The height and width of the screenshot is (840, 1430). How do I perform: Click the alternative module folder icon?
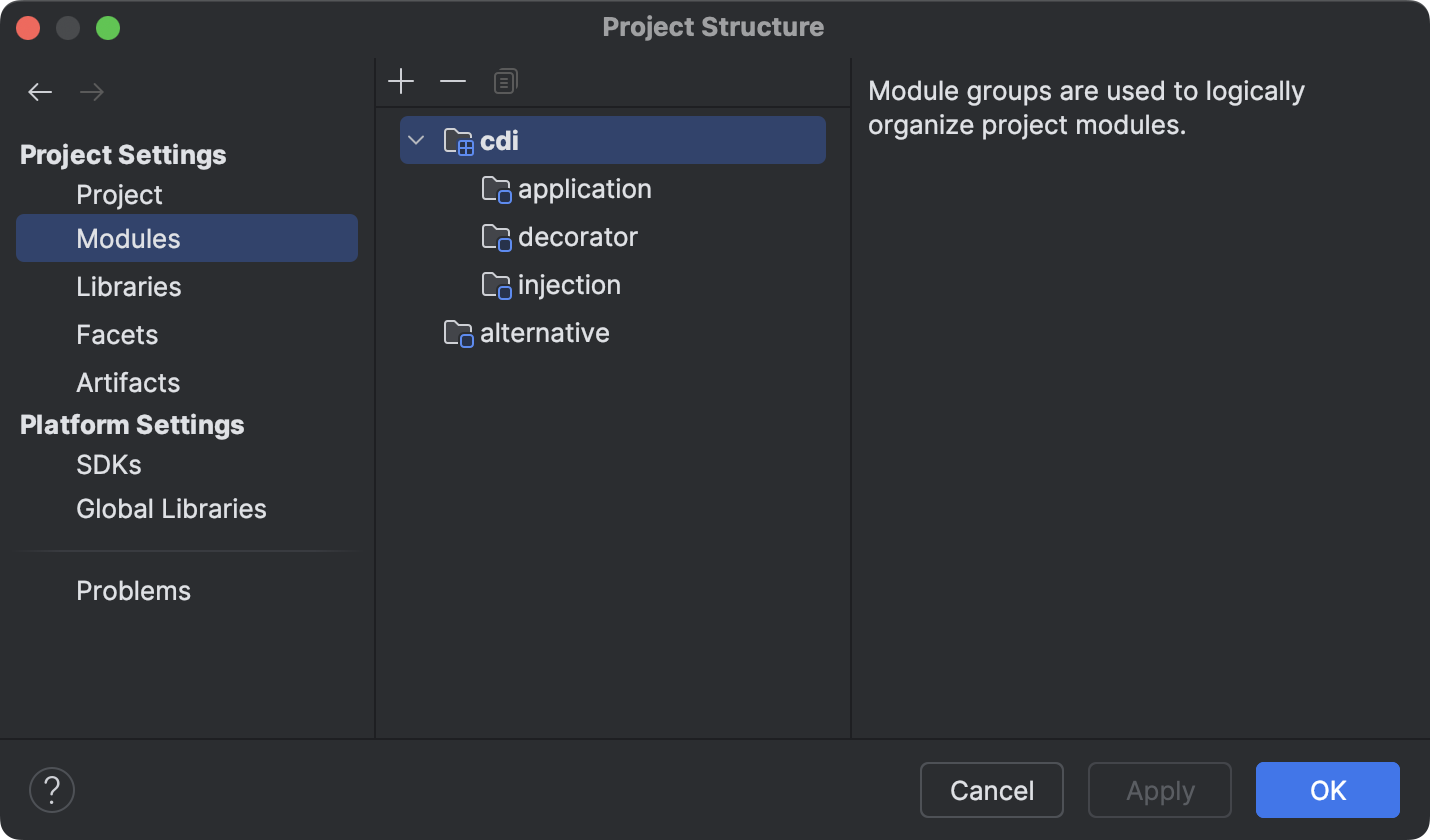(x=458, y=333)
